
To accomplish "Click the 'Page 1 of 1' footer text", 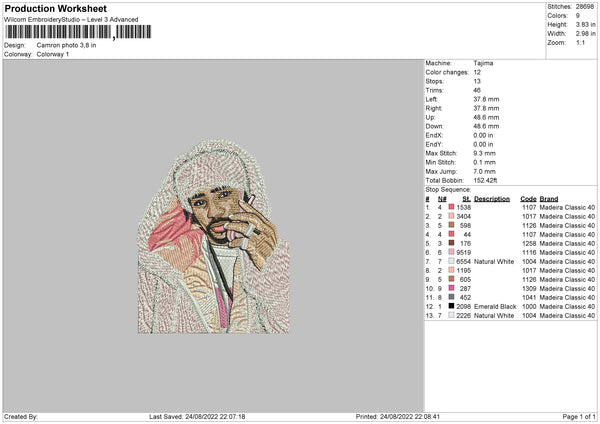I will (579, 416).
